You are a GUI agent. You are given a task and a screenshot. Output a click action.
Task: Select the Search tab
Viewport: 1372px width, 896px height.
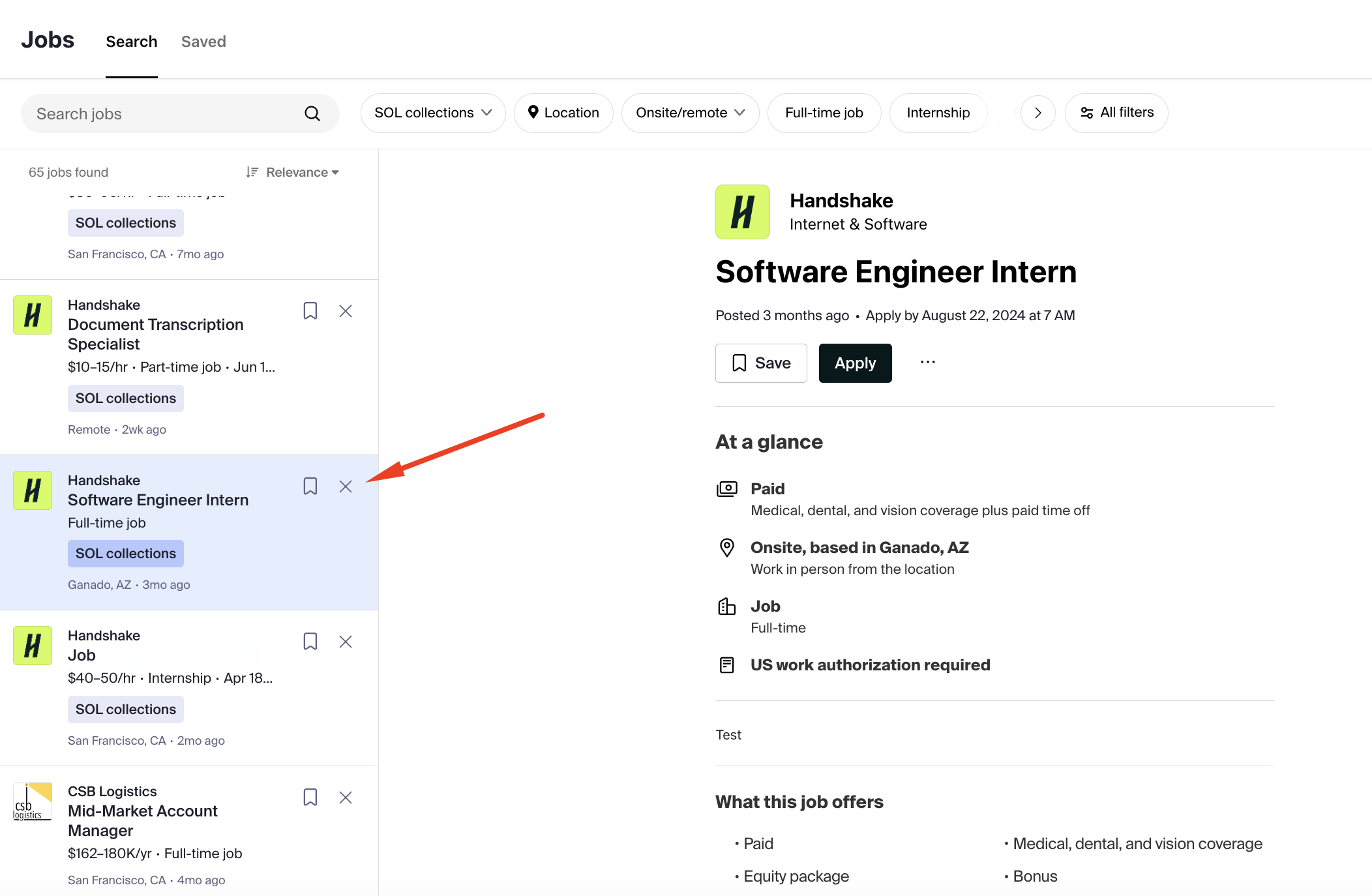pyautogui.click(x=132, y=42)
